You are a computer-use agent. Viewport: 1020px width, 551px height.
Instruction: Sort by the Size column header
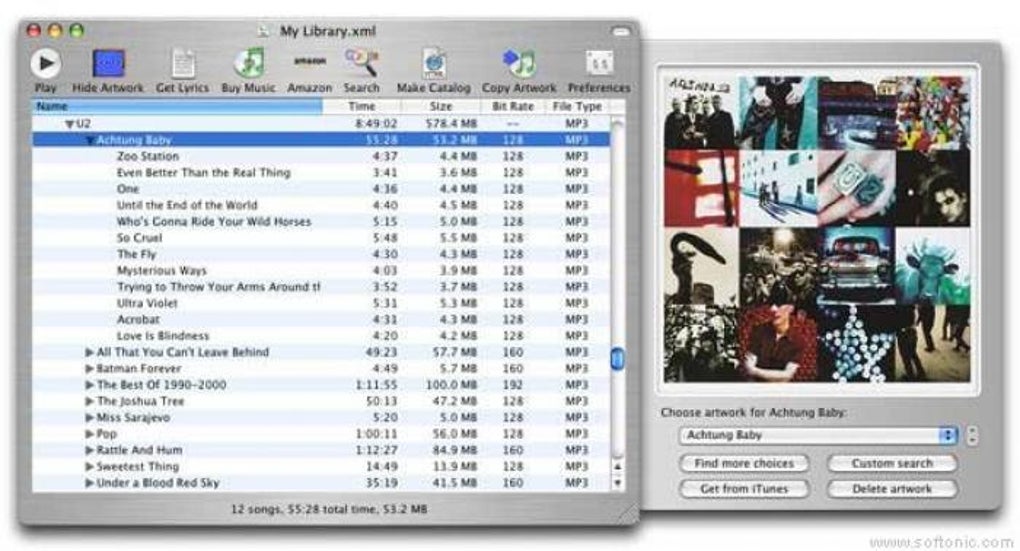coord(441,106)
